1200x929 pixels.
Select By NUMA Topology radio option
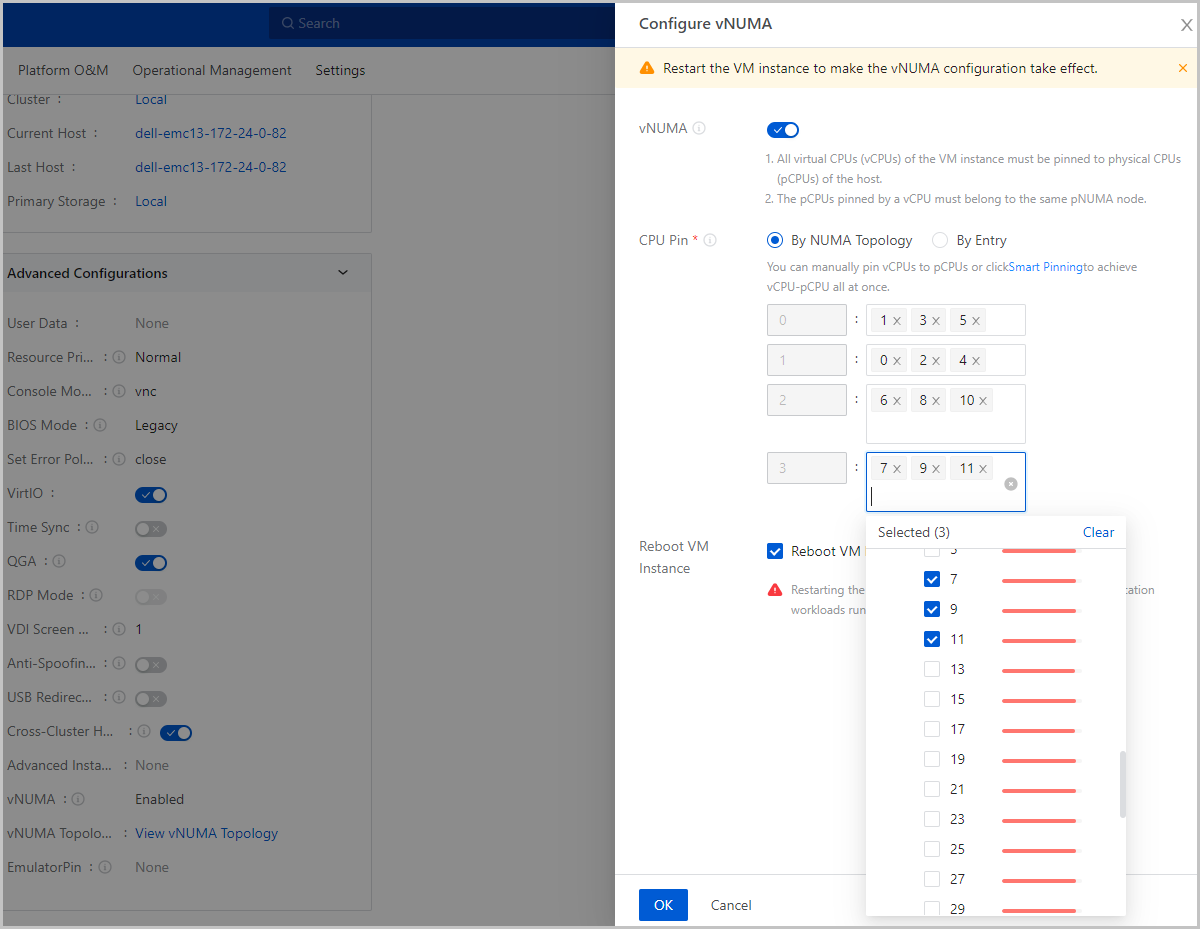point(774,240)
